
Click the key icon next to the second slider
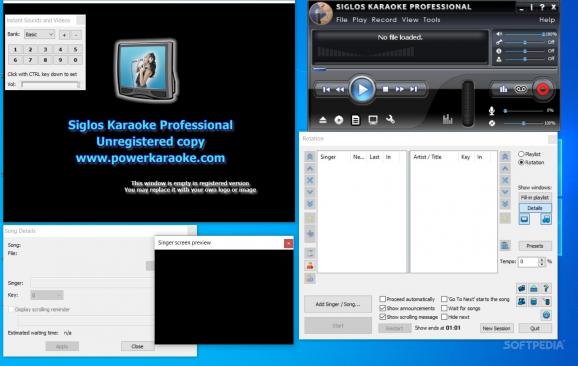499,42
